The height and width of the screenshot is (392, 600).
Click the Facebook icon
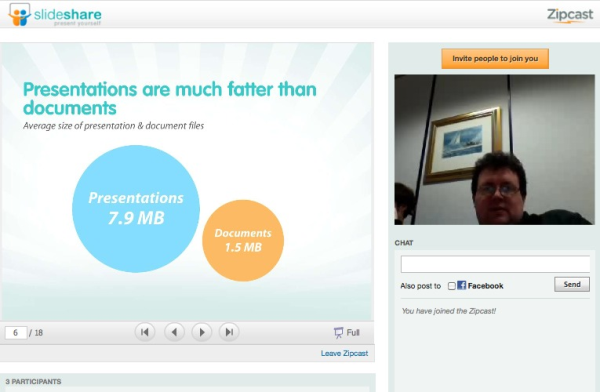(x=461, y=285)
